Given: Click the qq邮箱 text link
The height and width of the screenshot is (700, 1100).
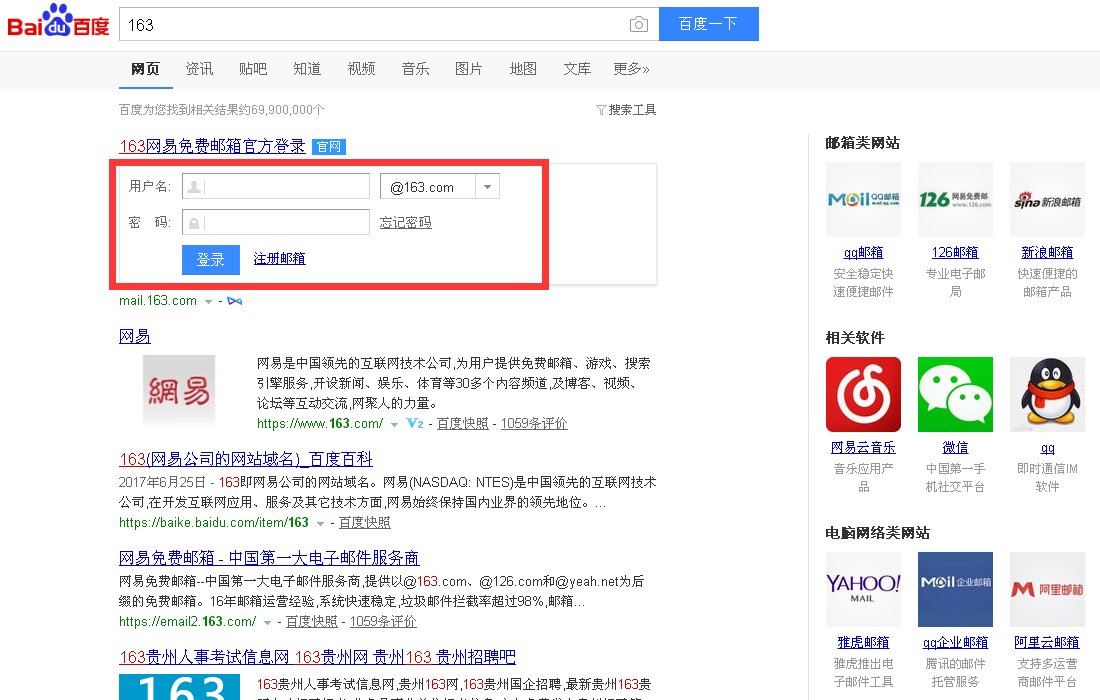Looking at the screenshot, I should tap(863, 253).
